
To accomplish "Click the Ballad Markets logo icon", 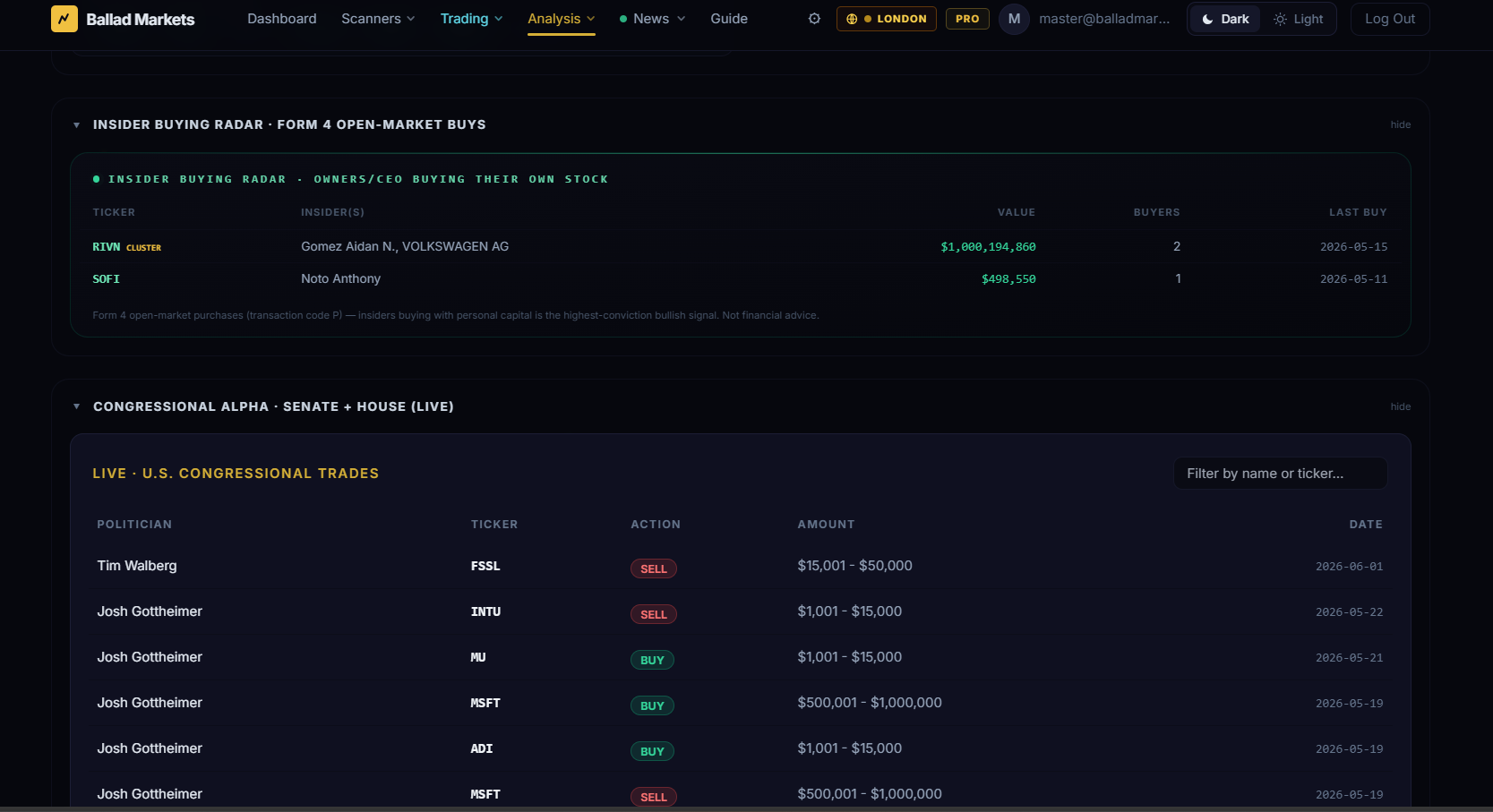I will [x=64, y=19].
